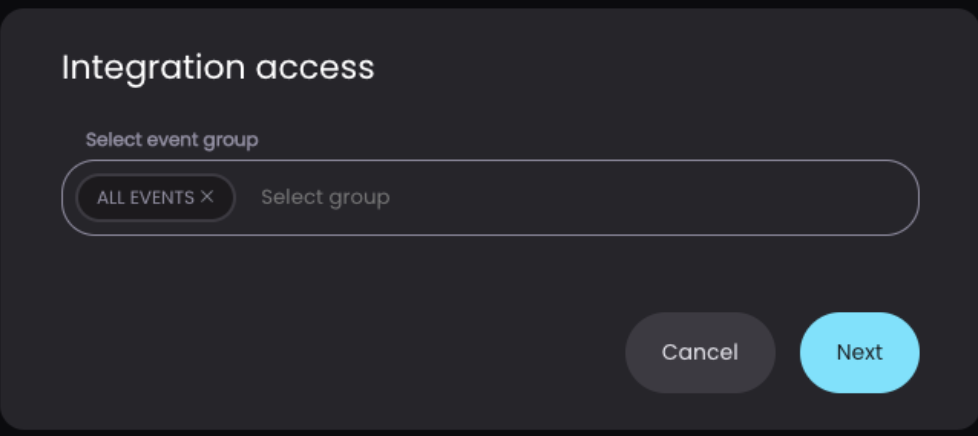Select the ALL EVENTS tag chip
This screenshot has width=978, height=436.
click(x=155, y=198)
